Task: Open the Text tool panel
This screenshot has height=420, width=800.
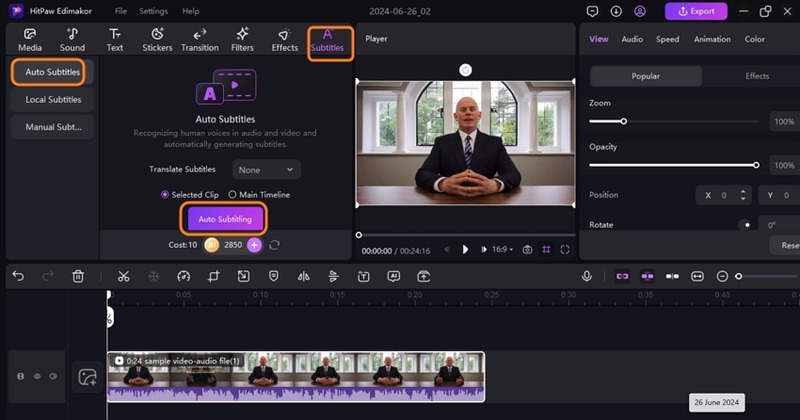Action: [x=115, y=40]
